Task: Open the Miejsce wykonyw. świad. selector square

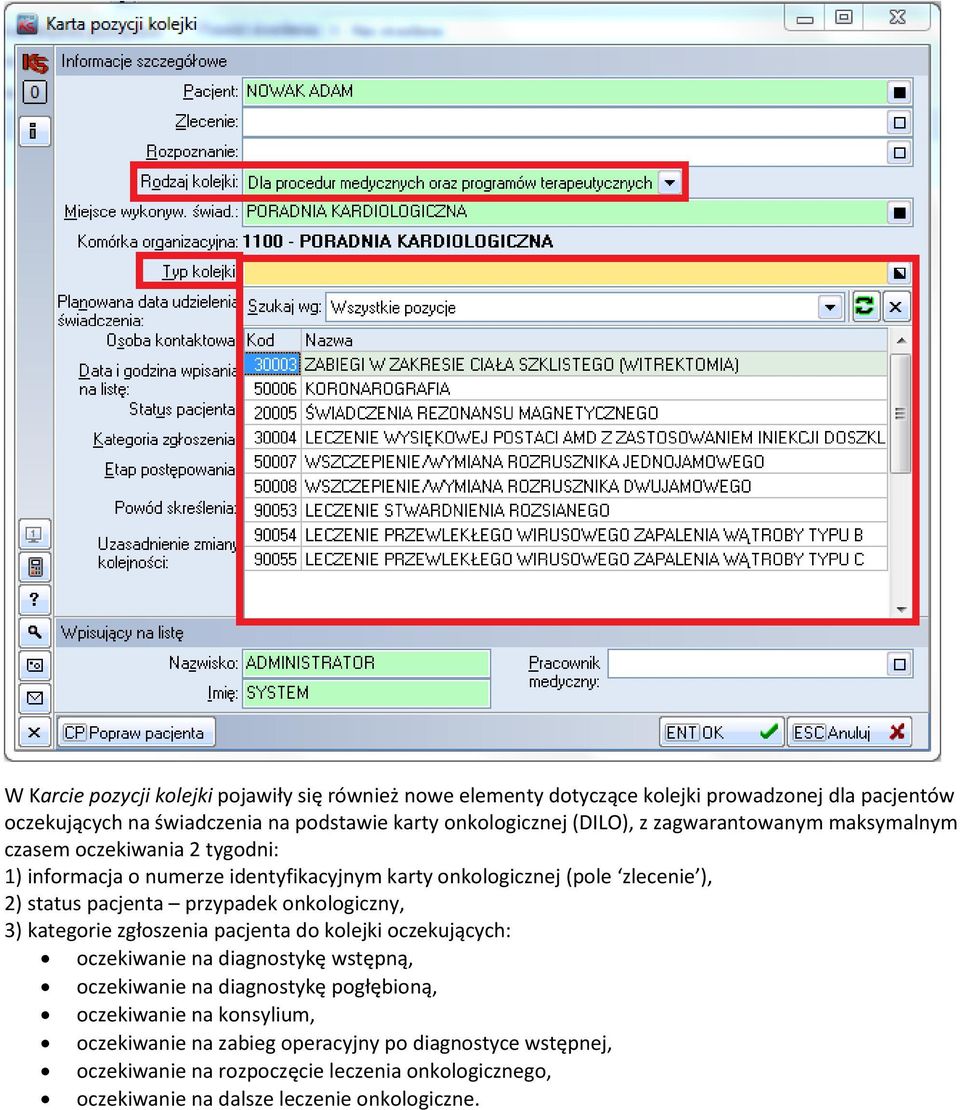Action: pyautogui.click(x=899, y=212)
